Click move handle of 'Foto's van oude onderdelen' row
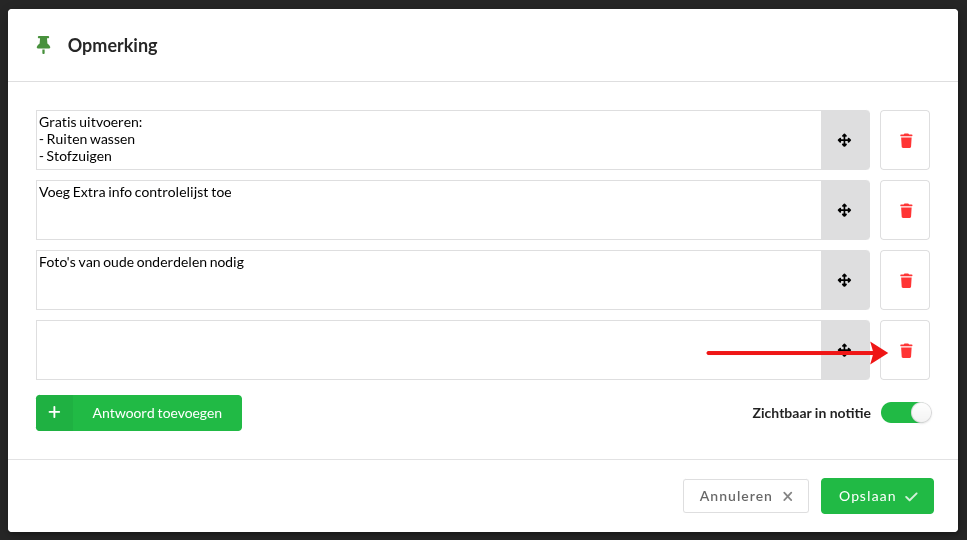 point(844,280)
